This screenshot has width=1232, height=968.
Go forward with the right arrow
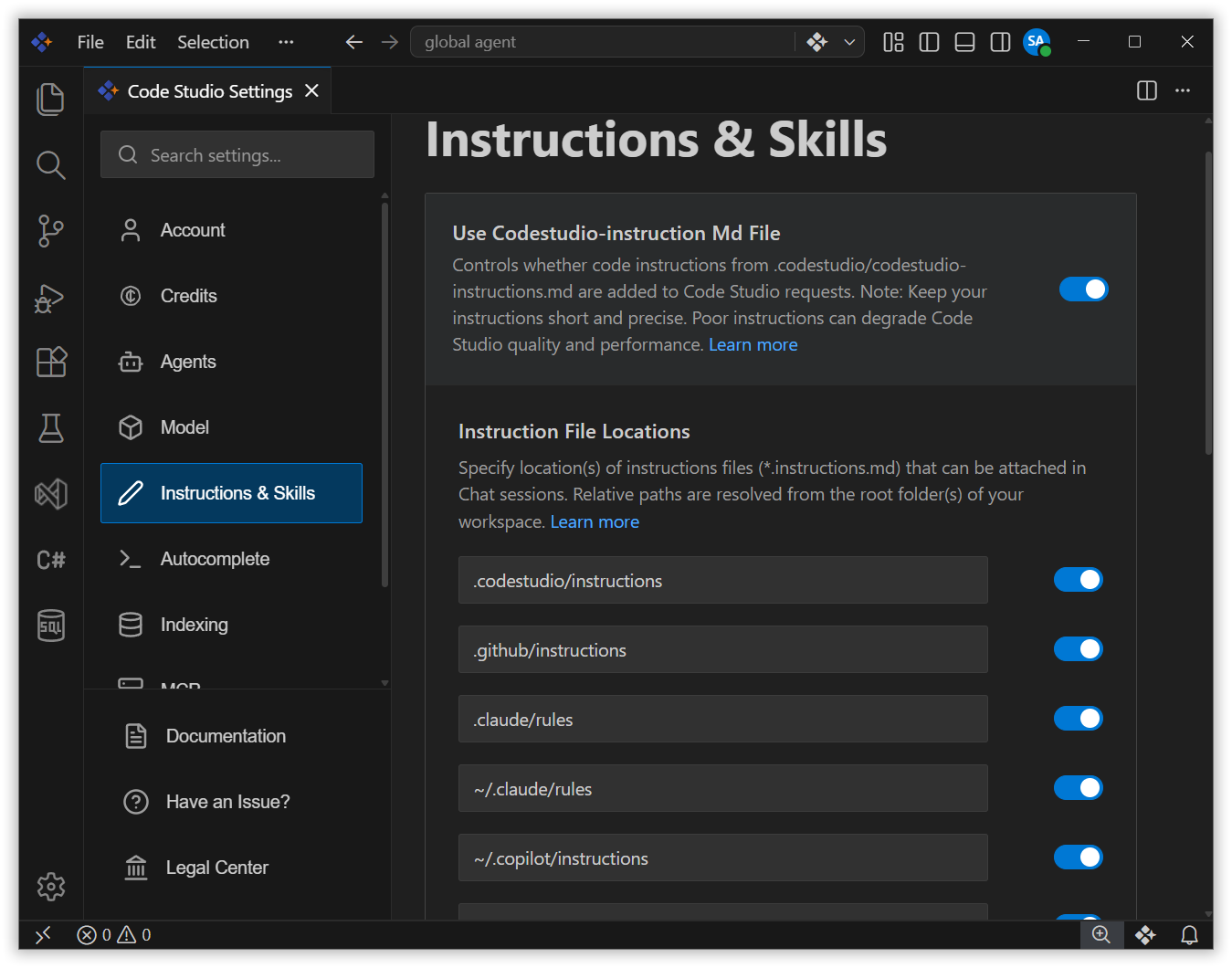click(390, 42)
